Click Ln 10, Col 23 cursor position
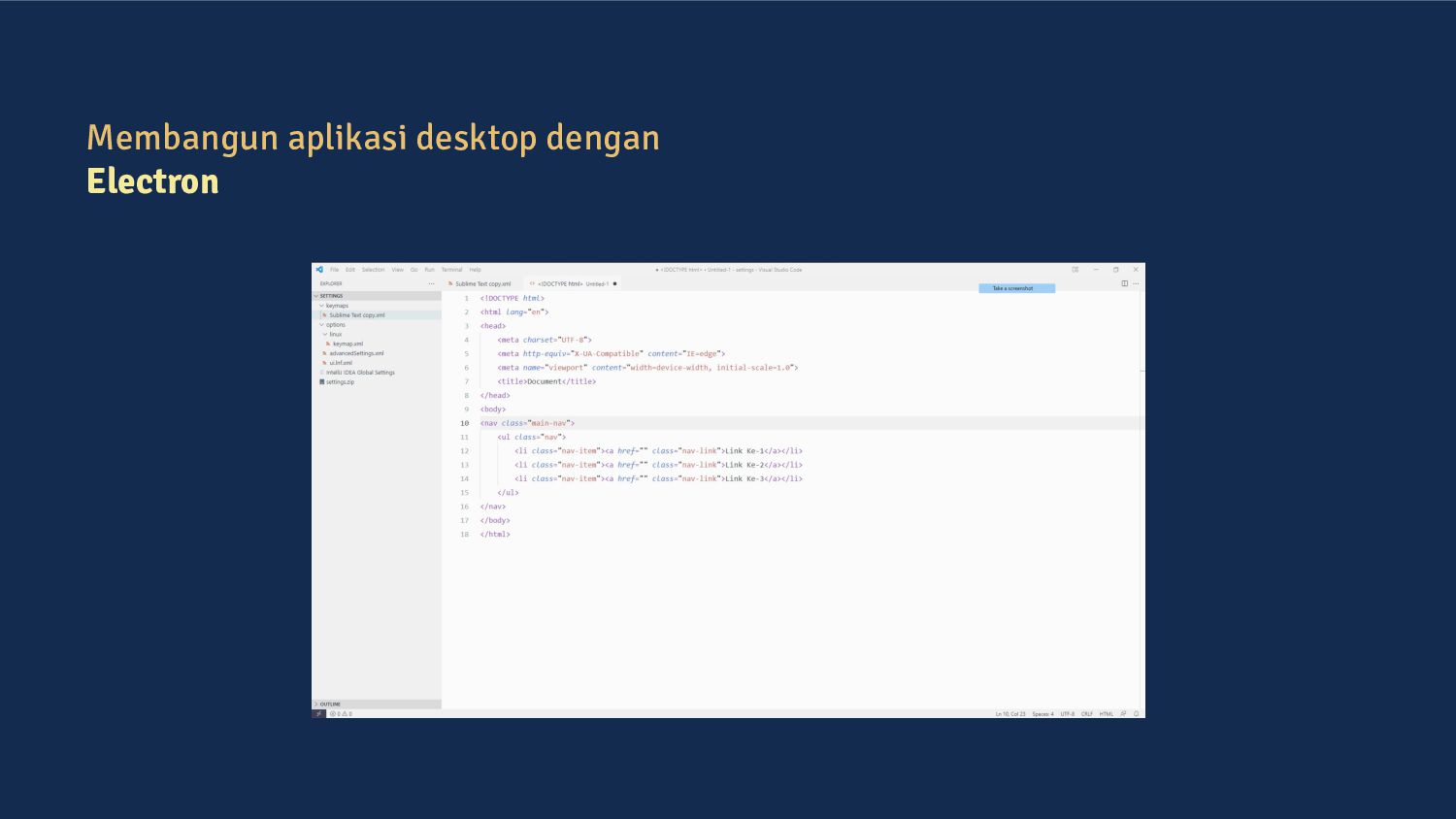The width and height of the screenshot is (1456, 819). click(1010, 714)
